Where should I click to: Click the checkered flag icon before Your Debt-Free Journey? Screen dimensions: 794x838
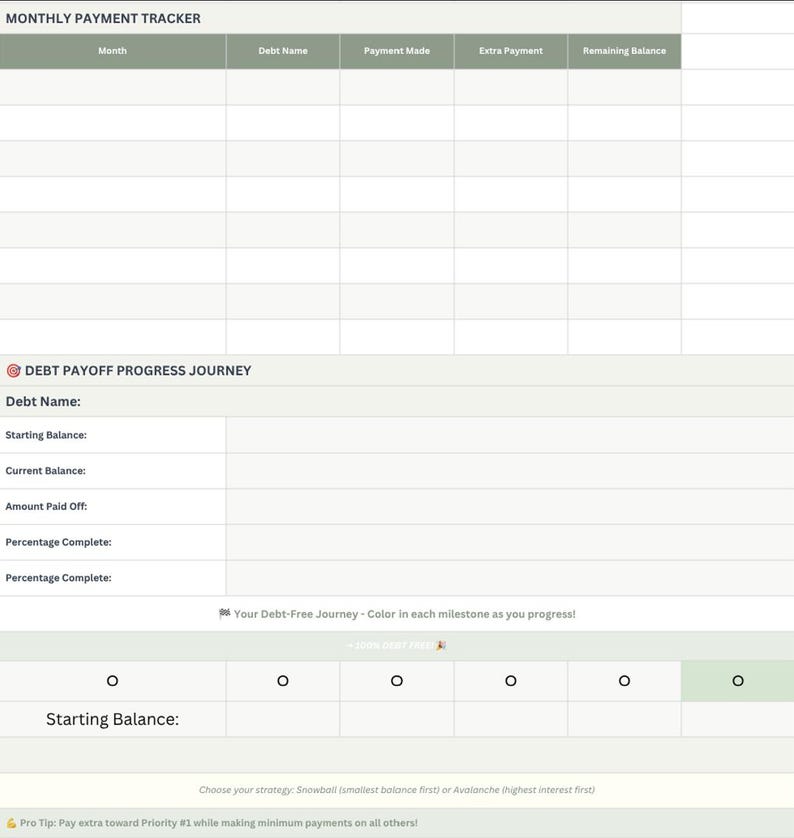pyautogui.click(x=224, y=614)
